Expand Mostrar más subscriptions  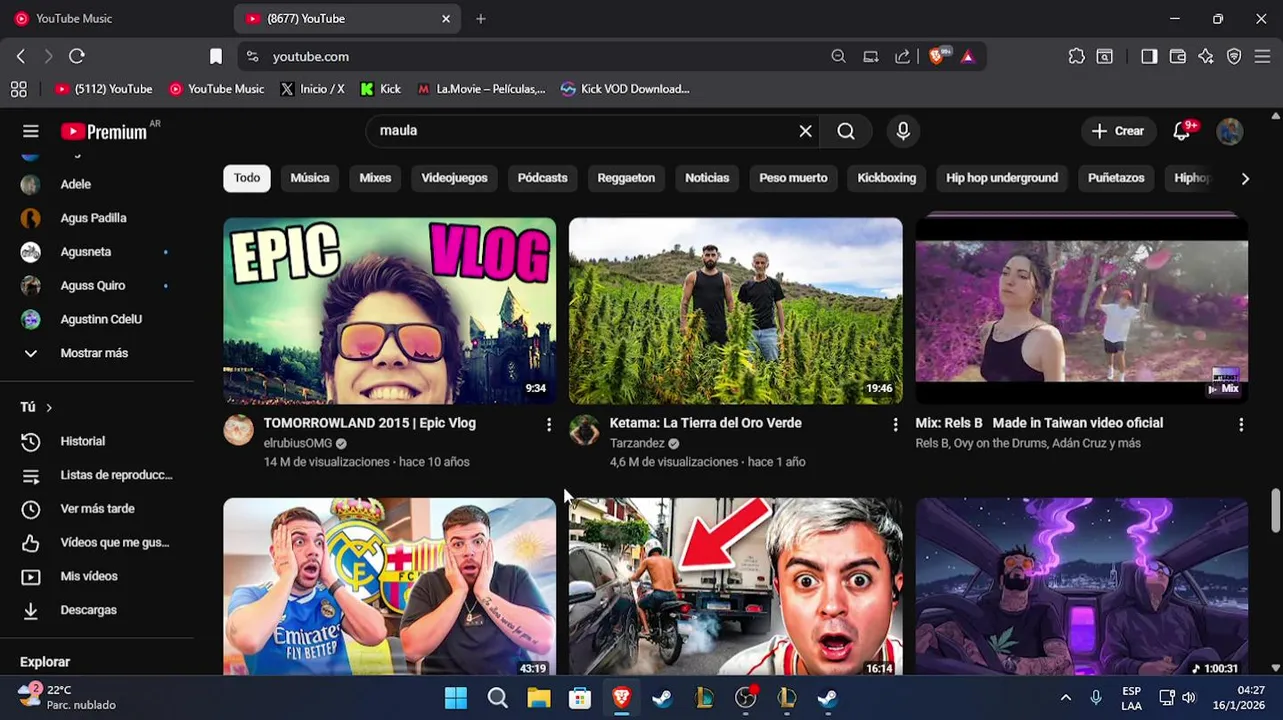coord(96,353)
